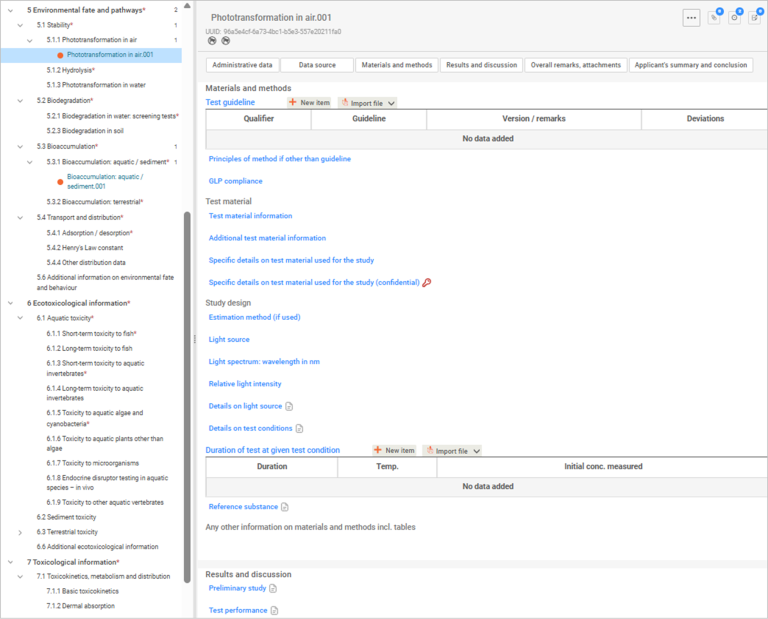768x619 pixels.
Task: Add New item to Duration of test table
Action: 394,450
